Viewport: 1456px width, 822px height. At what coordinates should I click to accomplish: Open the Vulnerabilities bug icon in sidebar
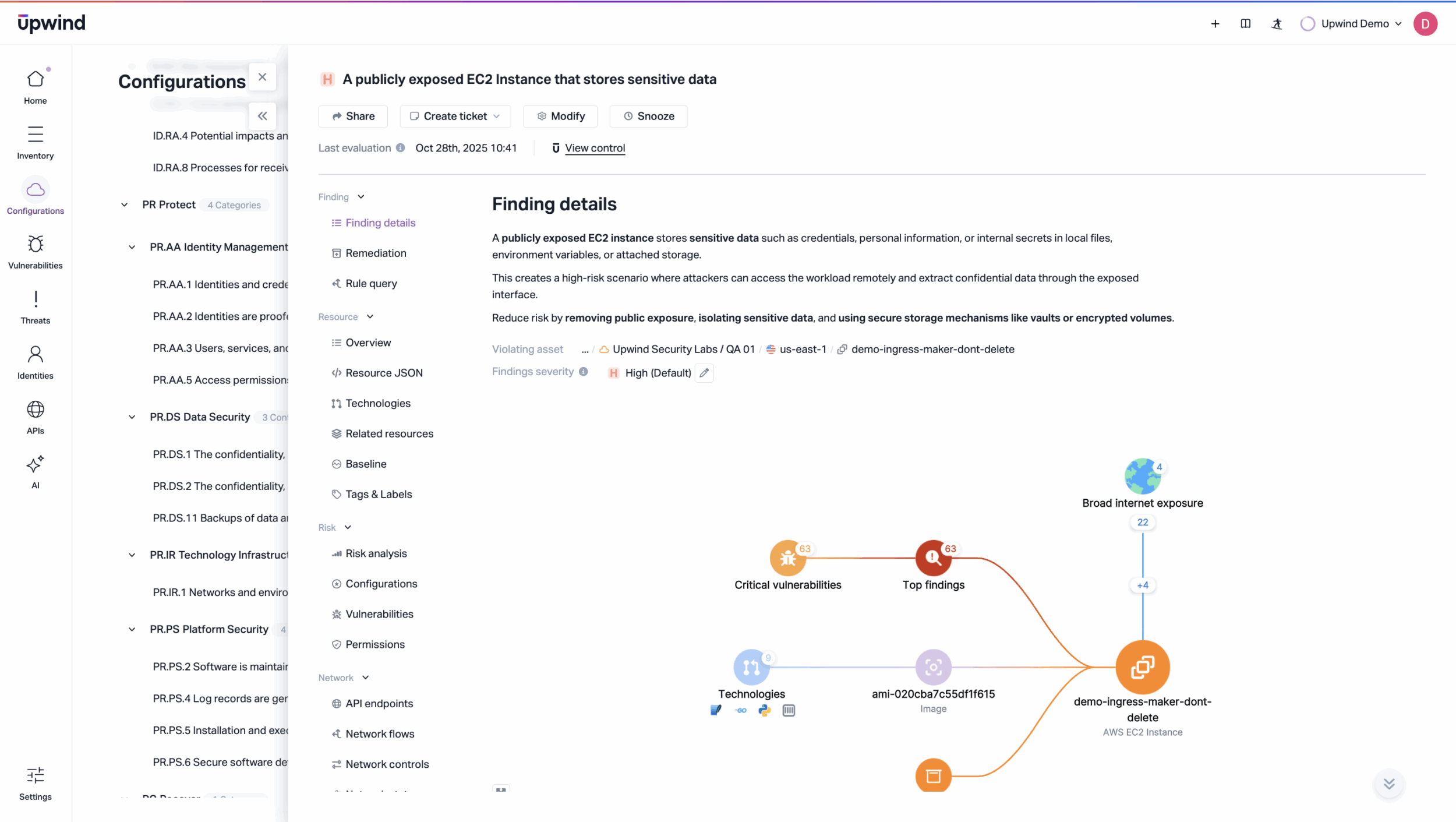tap(36, 245)
